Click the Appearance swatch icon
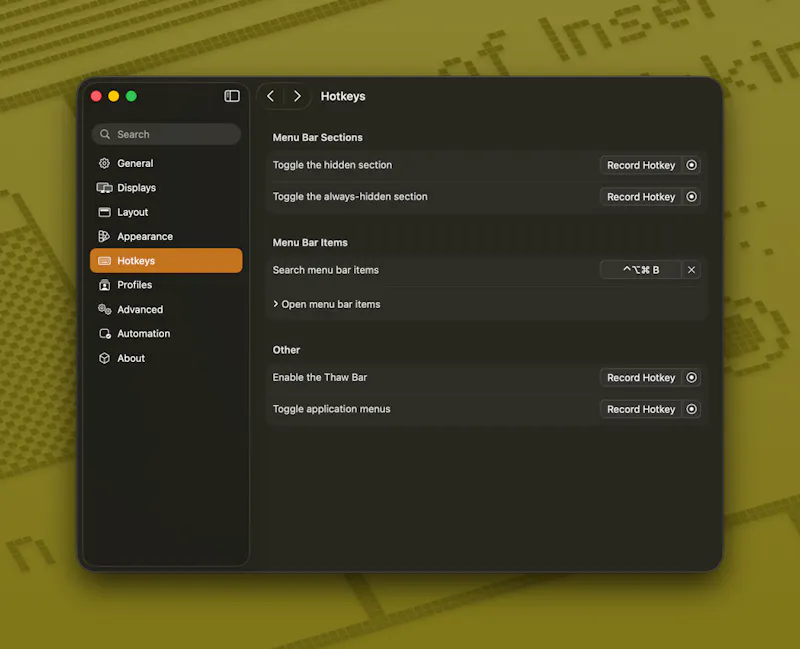The width and height of the screenshot is (800, 649). point(104,236)
